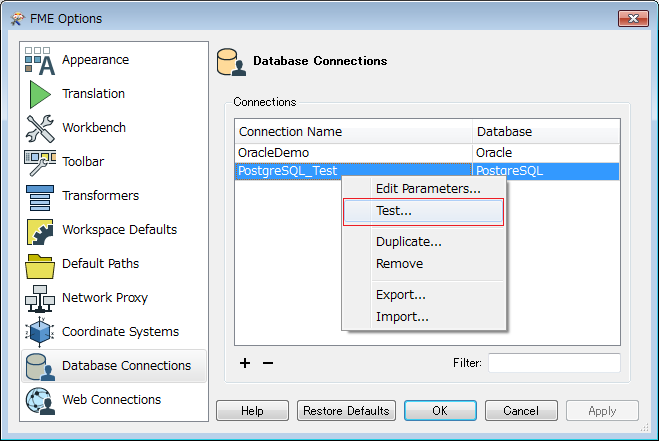Click the Transformers stacked bars icon
This screenshot has height=441, width=659.
[x=40, y=197]
